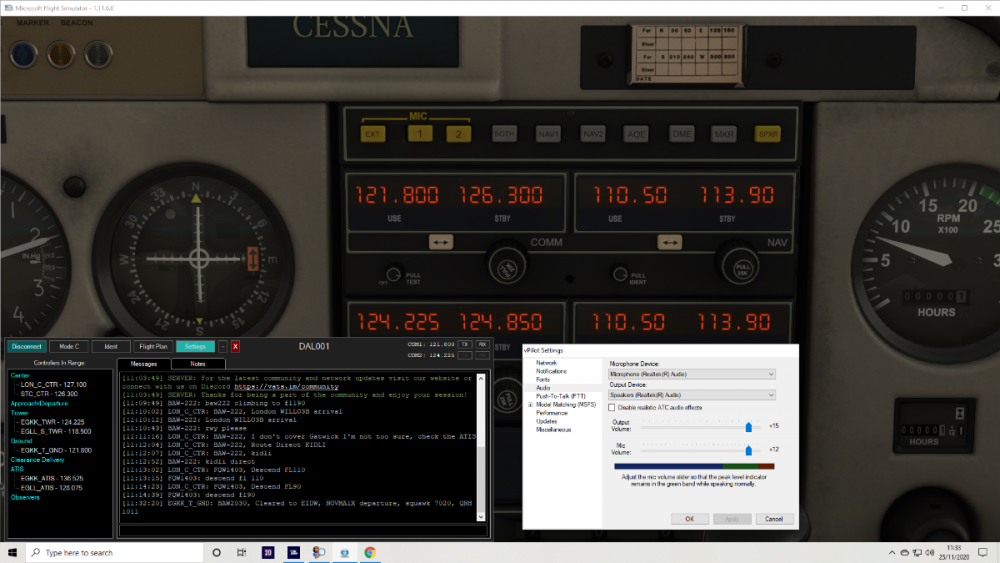This screenshot has height=563, width=1000.
Task: Turn the NAV frequency tuning knob
Action: (742, 267)
